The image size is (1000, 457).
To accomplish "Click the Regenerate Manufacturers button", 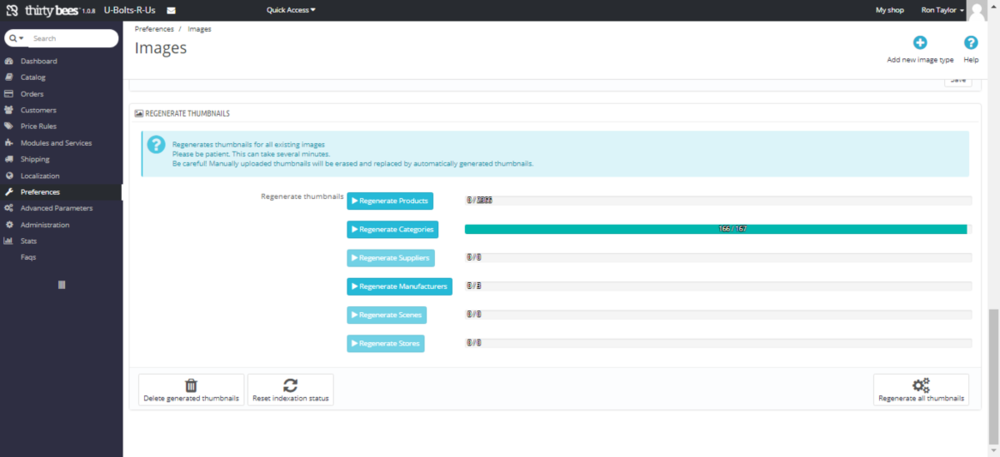I will (x=399, y=286).
